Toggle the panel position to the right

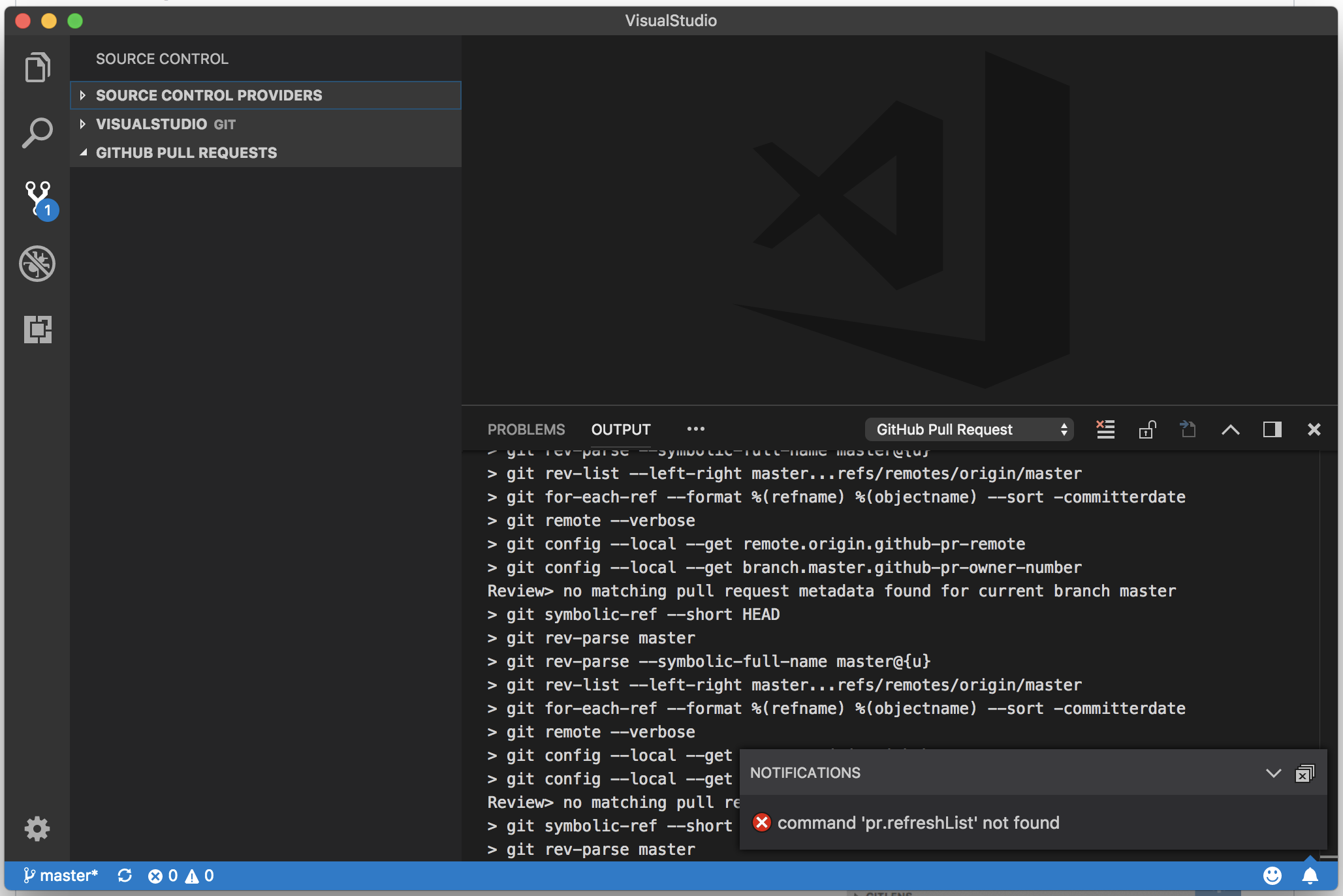tap(1272, 429)
